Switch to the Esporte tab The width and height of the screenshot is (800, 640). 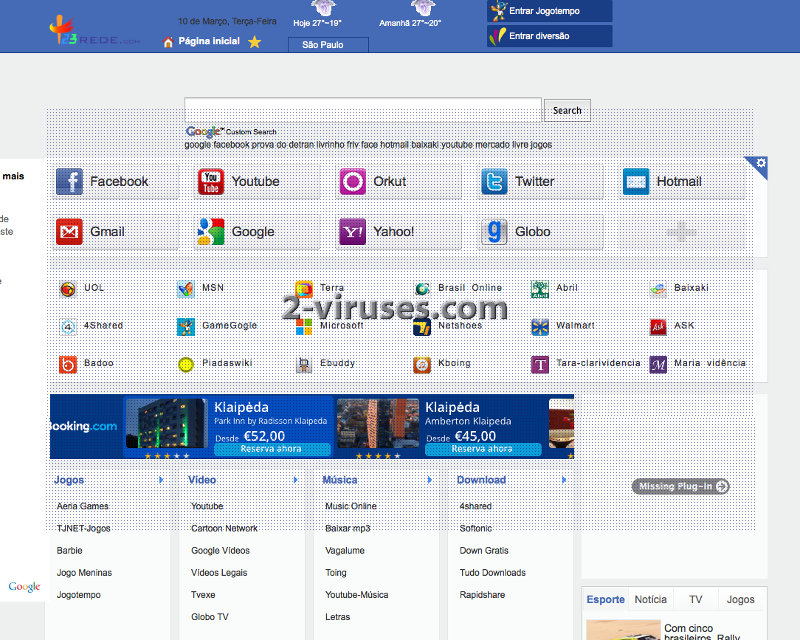pyautogui.click(x=605, y=599)
